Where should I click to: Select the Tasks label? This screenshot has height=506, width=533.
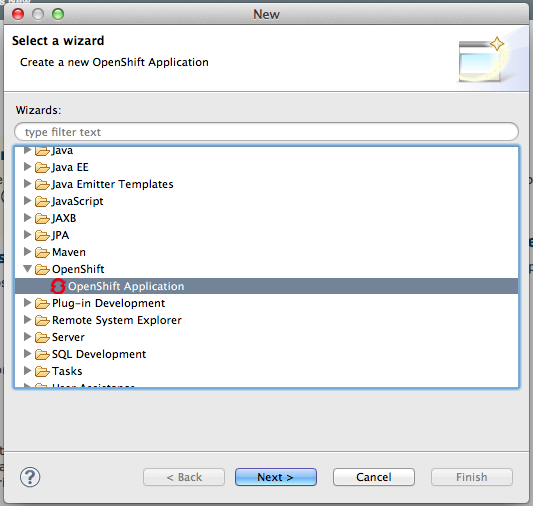pos(67,371)
